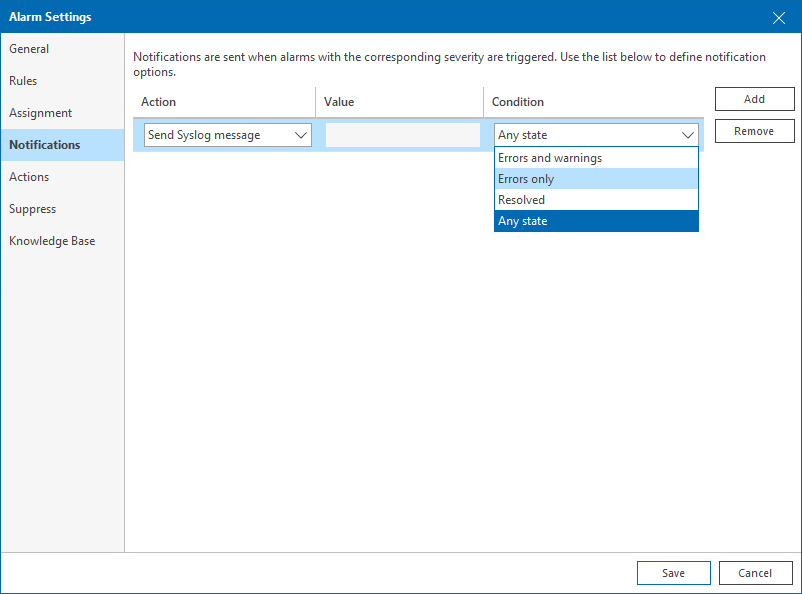The image size is (802, 594).
Task: Remove the selected notification
Action: click(x=754, y=131)
